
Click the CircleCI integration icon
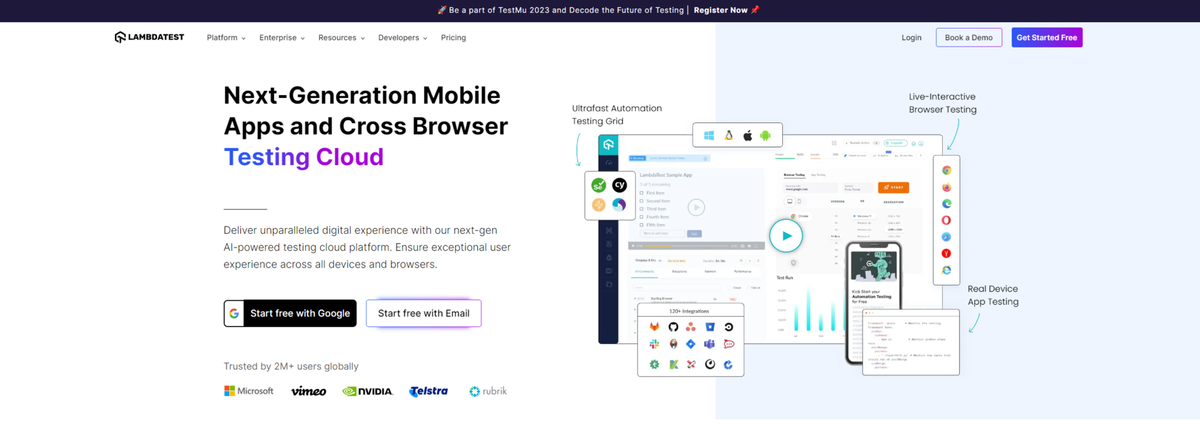pos(728,328)
